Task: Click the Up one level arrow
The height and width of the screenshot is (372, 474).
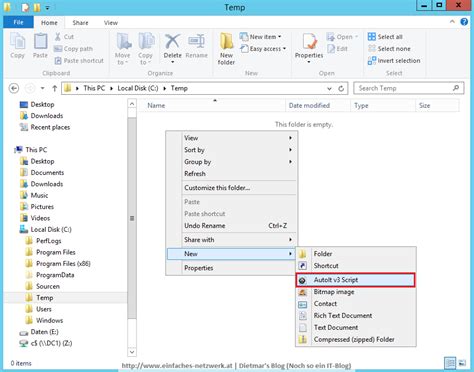Action: click(55, 88)
